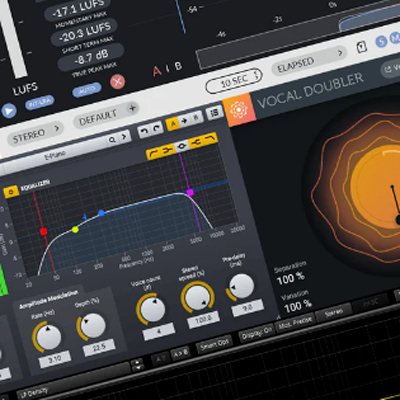Select the grey B state button
This screenshot has height=400, width=400.
point(196,117)
